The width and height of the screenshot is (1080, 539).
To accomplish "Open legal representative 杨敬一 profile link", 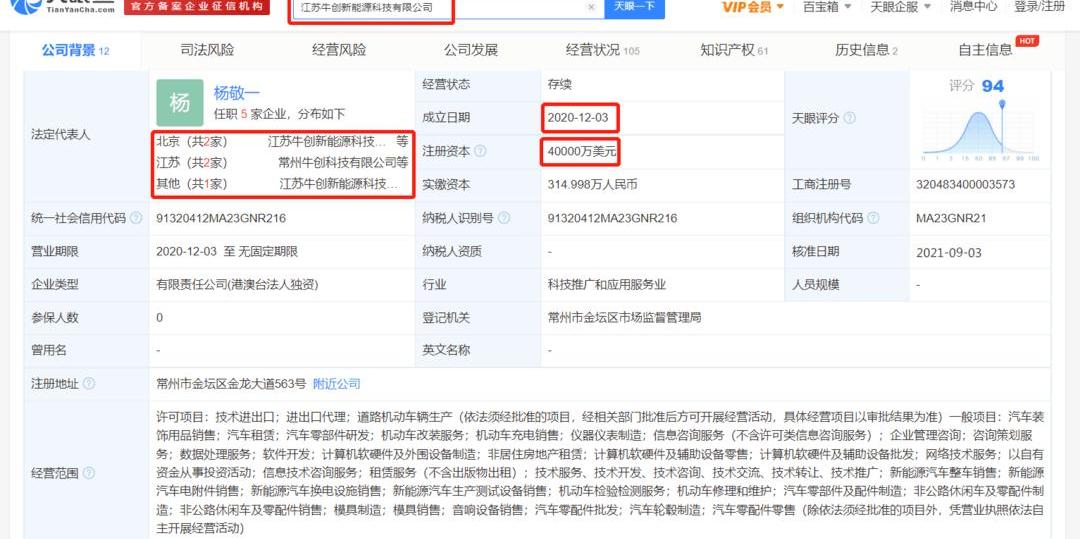I will click(x=236, y=93).
